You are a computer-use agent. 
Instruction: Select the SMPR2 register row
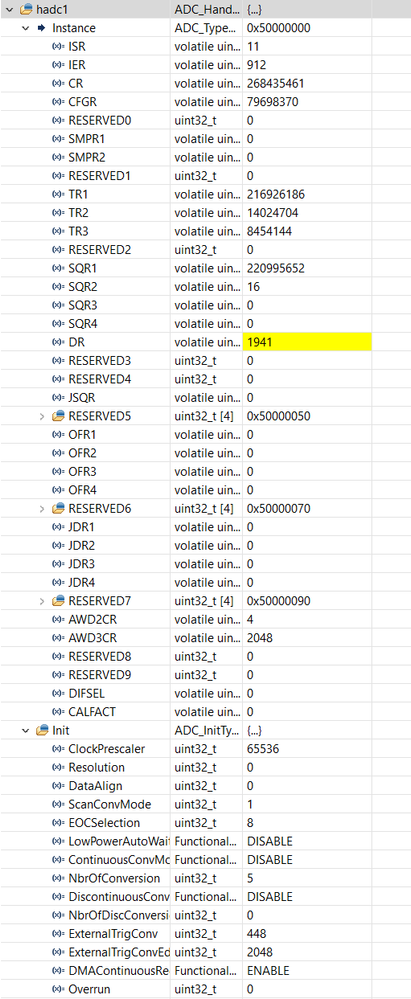coord(205,157)
